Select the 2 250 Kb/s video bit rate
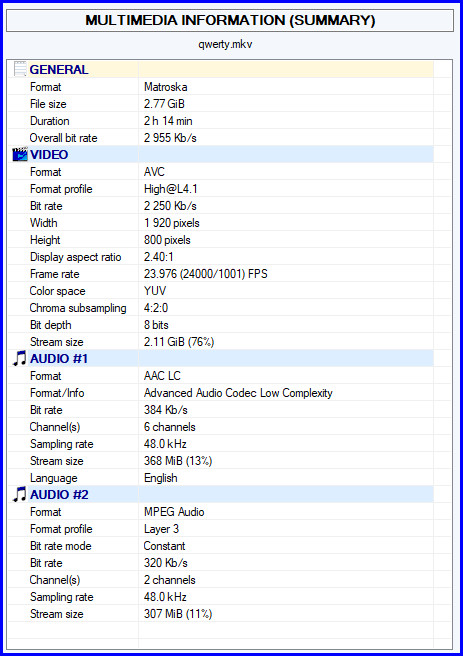Viewport: 463px width, 656px height. click(x=170, y=206)
